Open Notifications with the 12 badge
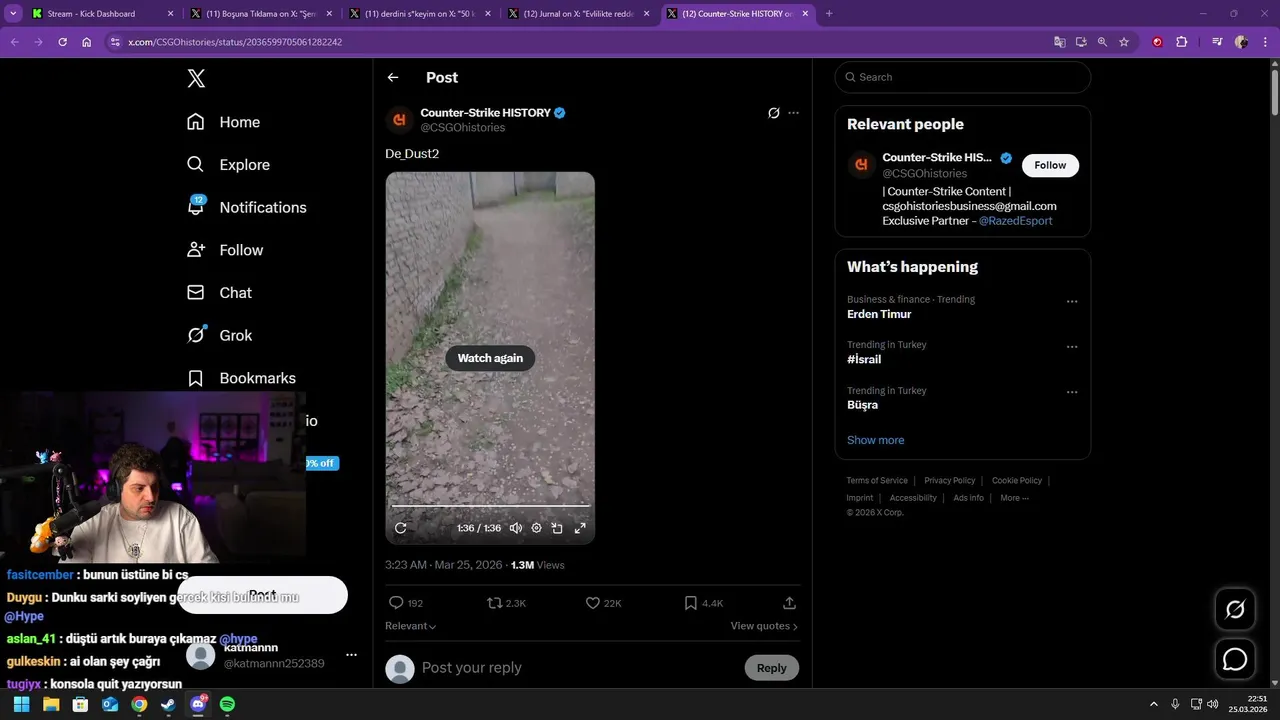This screenshot has width=1280, height=720. coord(246,207)
